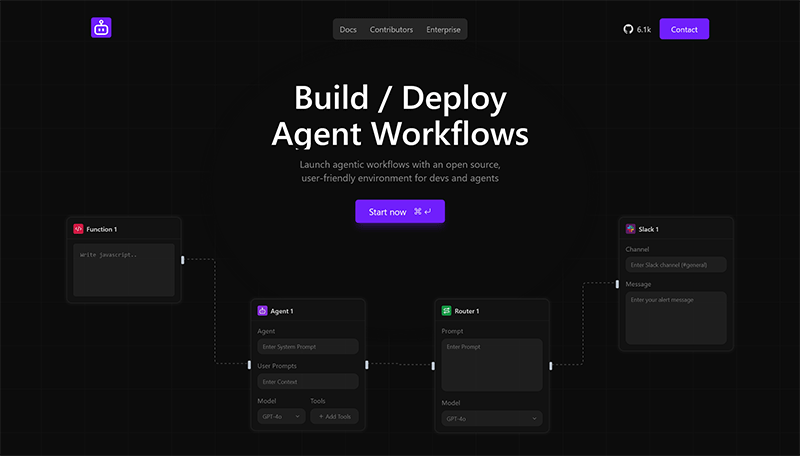The height and width of the screenshot is (456, 800).
Task: Focus the Slack alert message textarea
Action: pyautogui.click(x=676, y=318)
